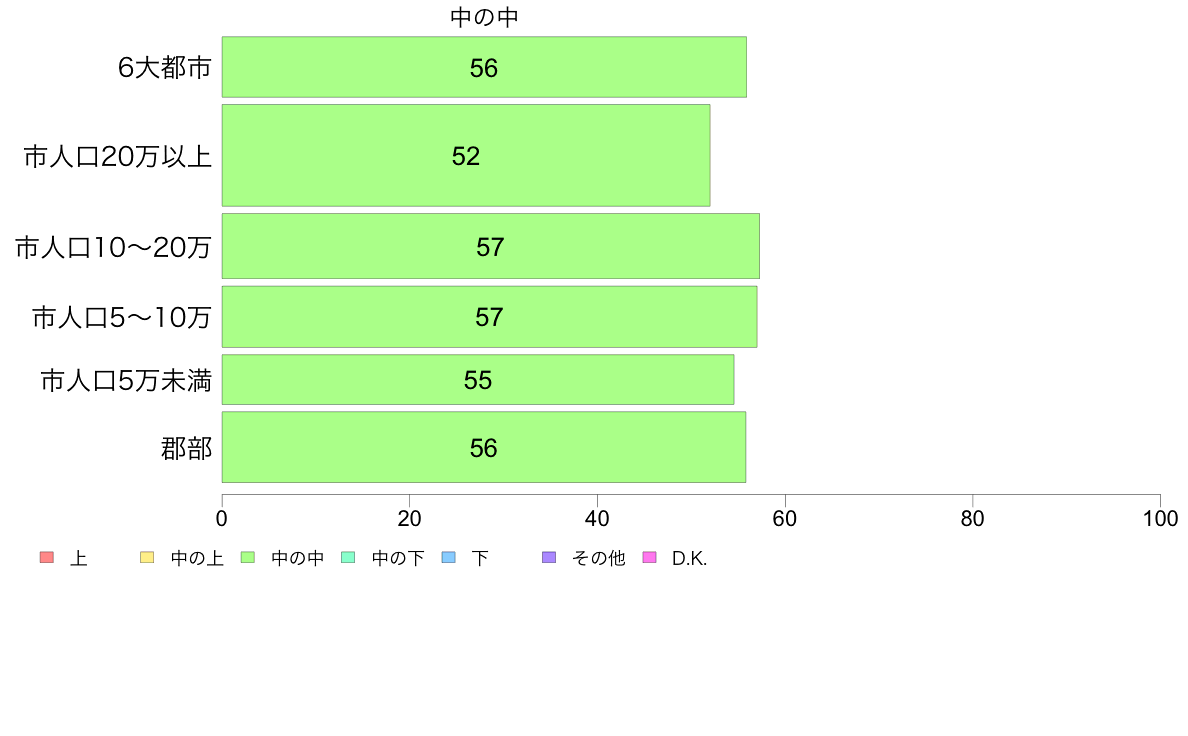Select the 市人口10〜20万 bar
The width and height of the screenshot is (1188, 736).
tap(490, 246)
